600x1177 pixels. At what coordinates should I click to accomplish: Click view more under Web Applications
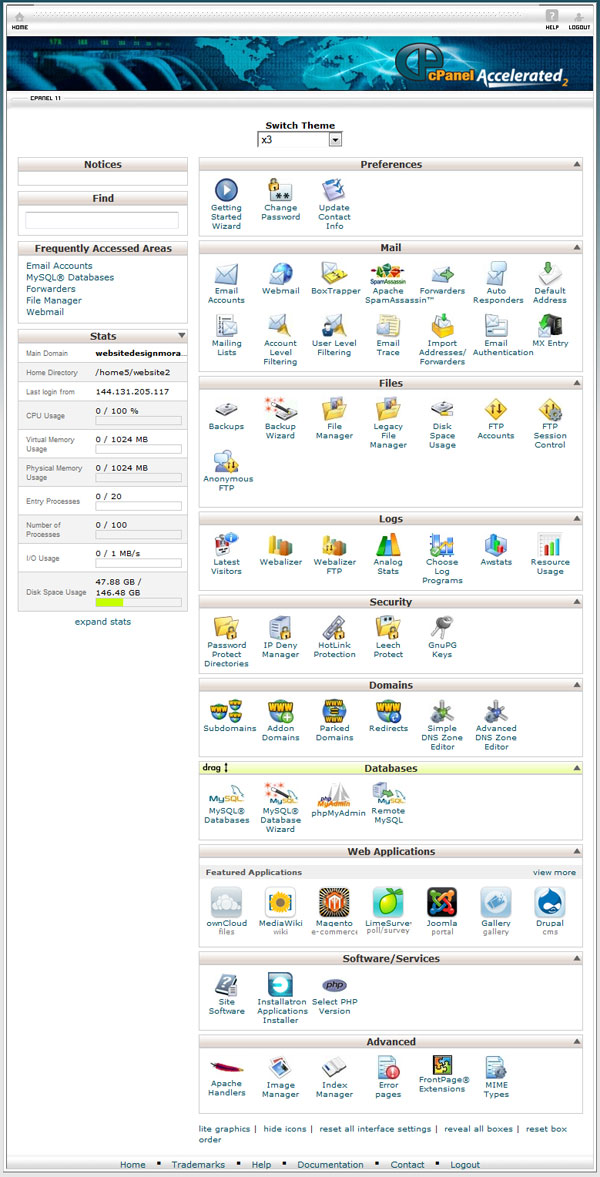[554, 872]
